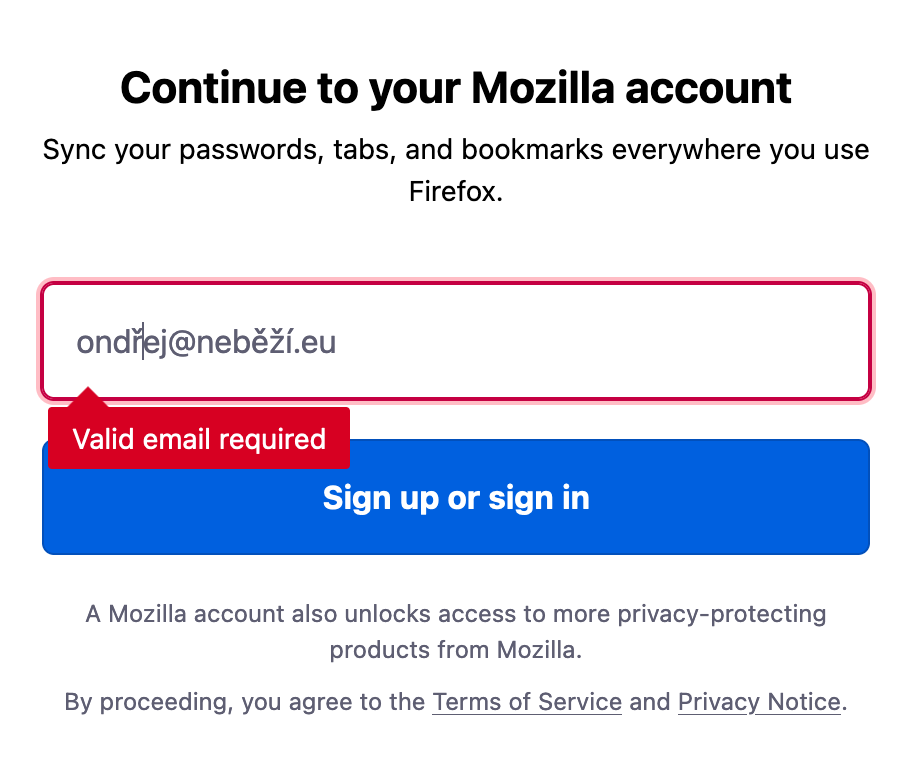This screenshot has height=770, width=916.
Task: Click the privacy-protecting products paragraph
Action: [x=456, y=613]
